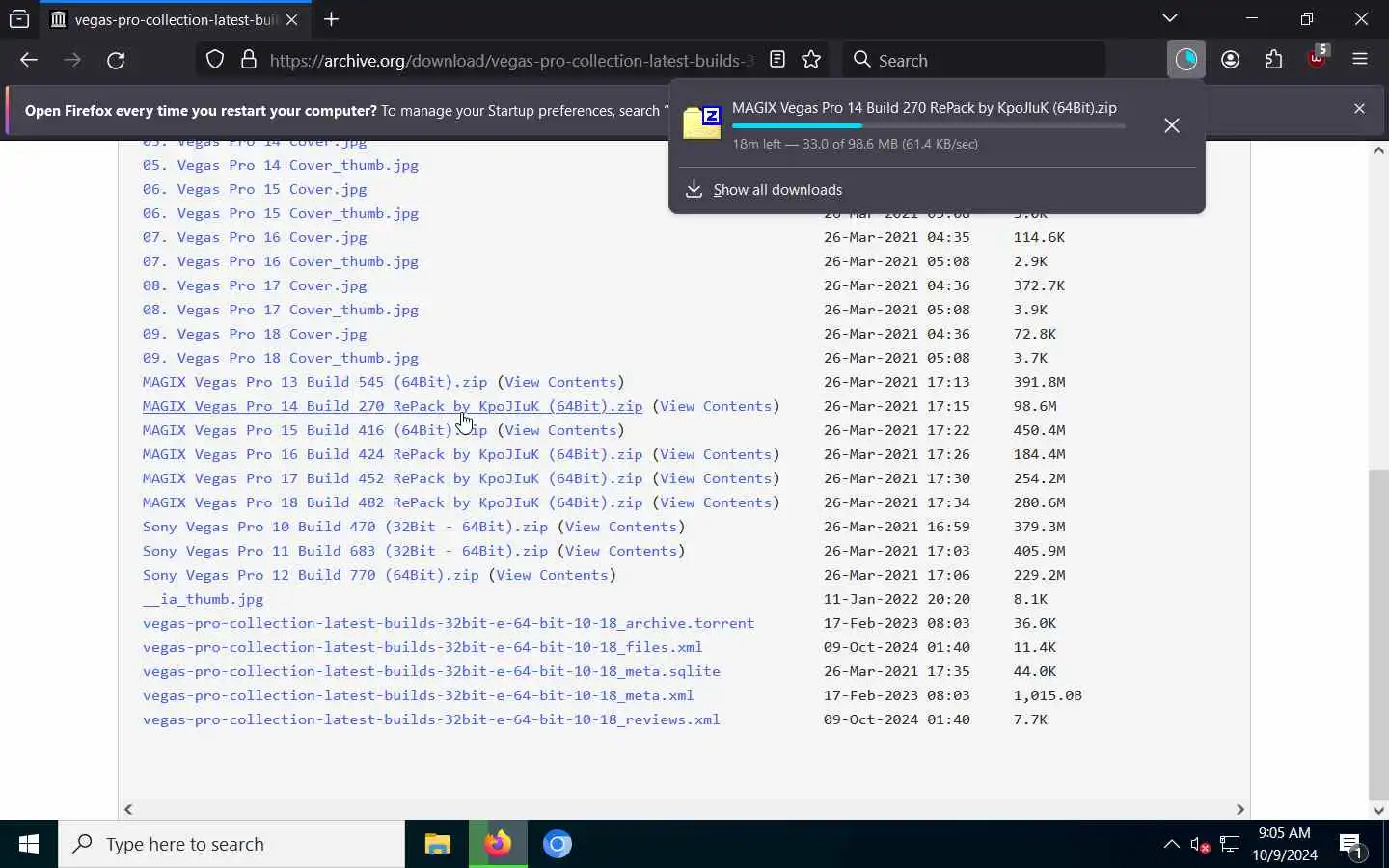Open 07. Vegas Pro 16 Cover_thumb.jpg

point(281,261)
